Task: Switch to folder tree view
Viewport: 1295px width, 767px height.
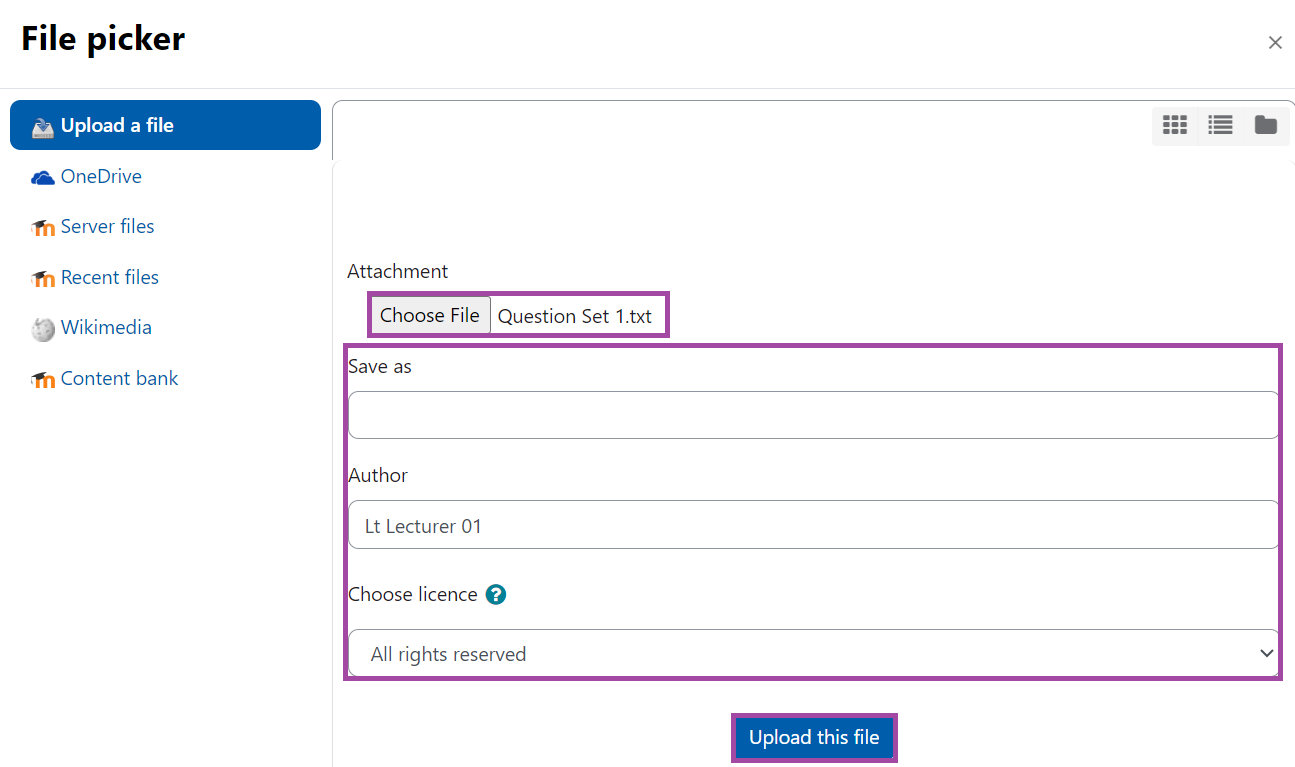Action: coord(1266,125)
